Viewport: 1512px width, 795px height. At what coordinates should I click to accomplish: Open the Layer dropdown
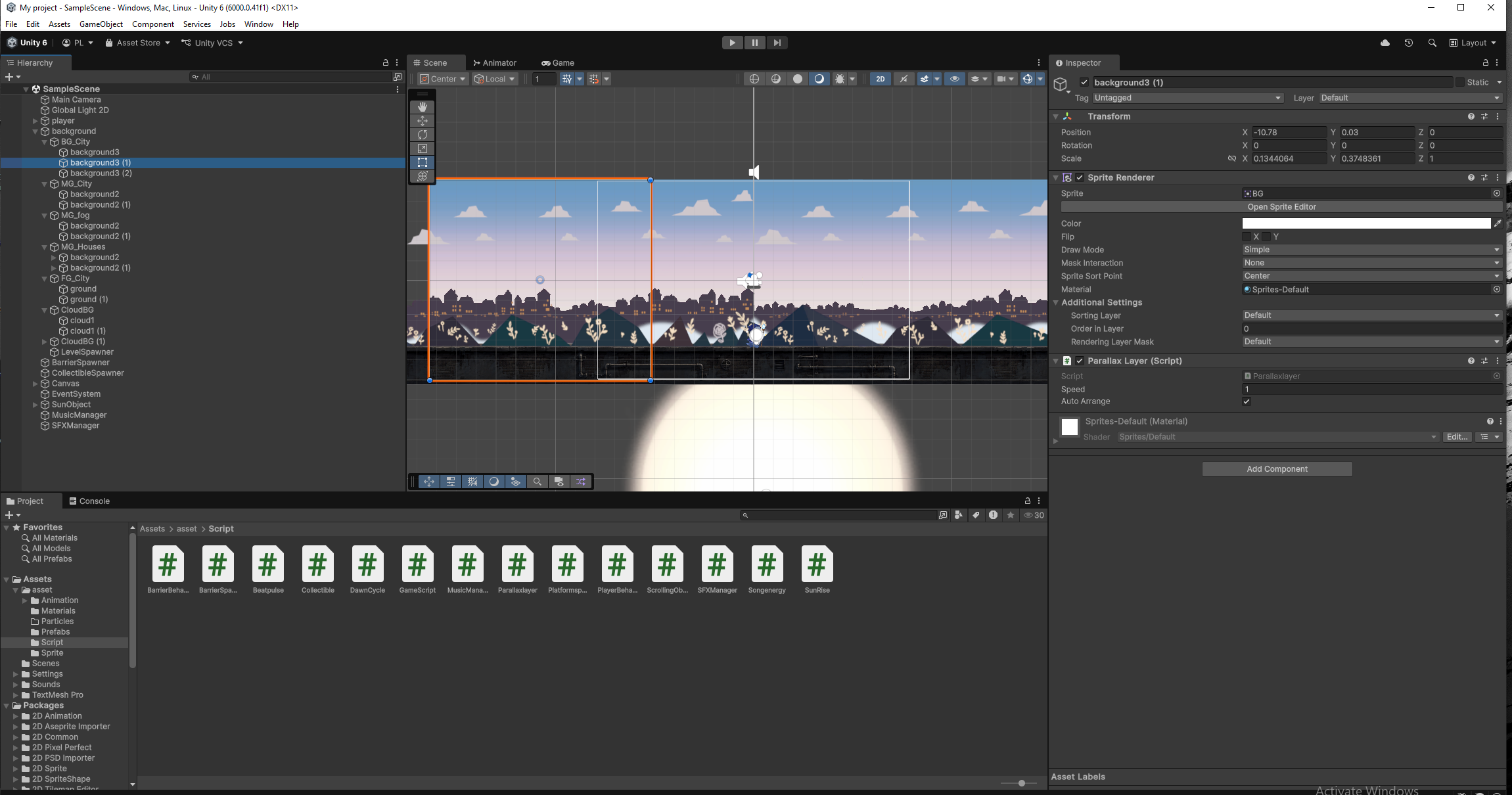pos(1411,98)
